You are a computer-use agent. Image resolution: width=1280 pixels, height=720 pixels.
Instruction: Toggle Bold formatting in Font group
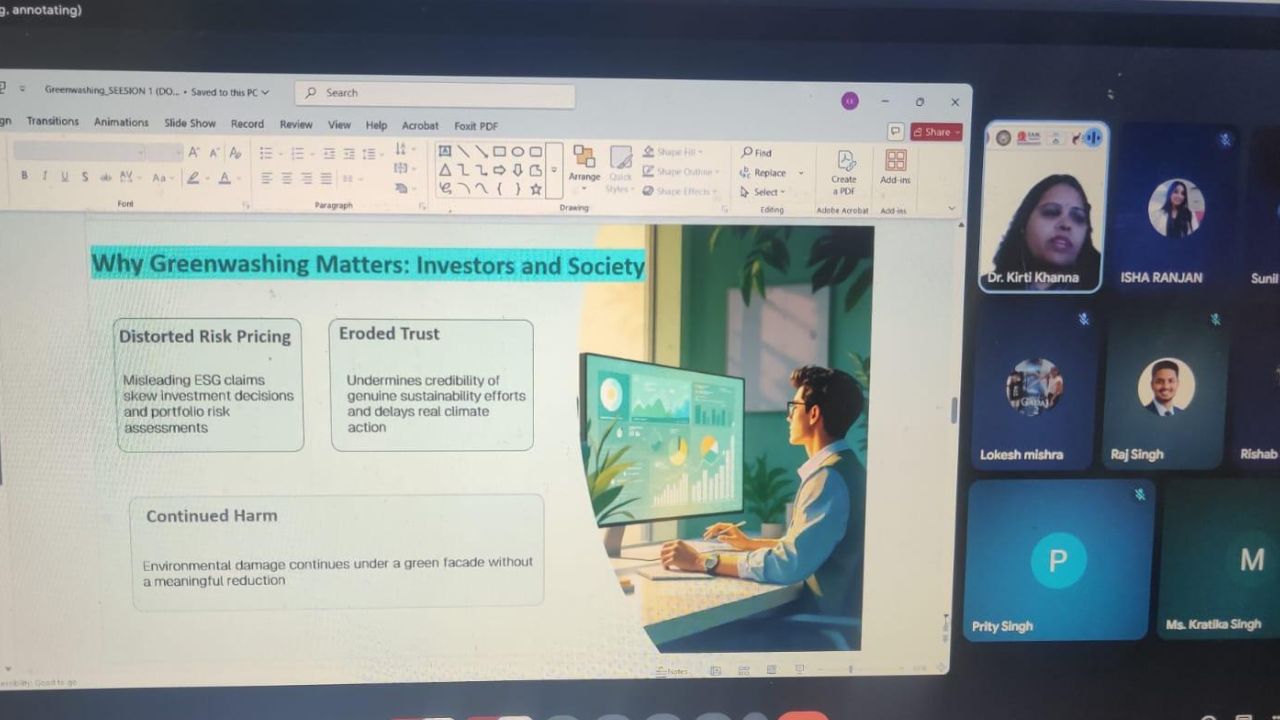pyautogui.click(x=24, y=176)
